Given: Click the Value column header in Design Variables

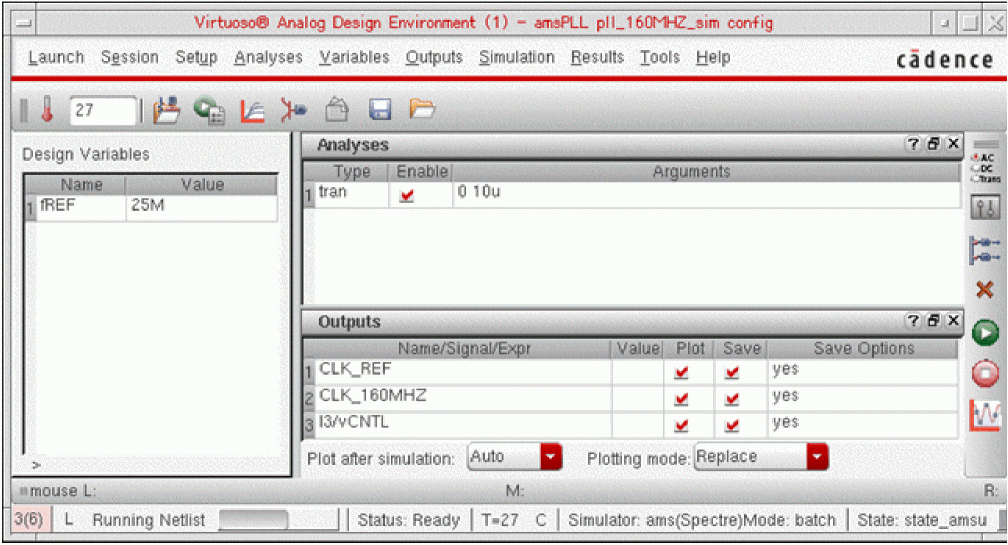Looking at the screenshot, I should click(x=202, y=185).
